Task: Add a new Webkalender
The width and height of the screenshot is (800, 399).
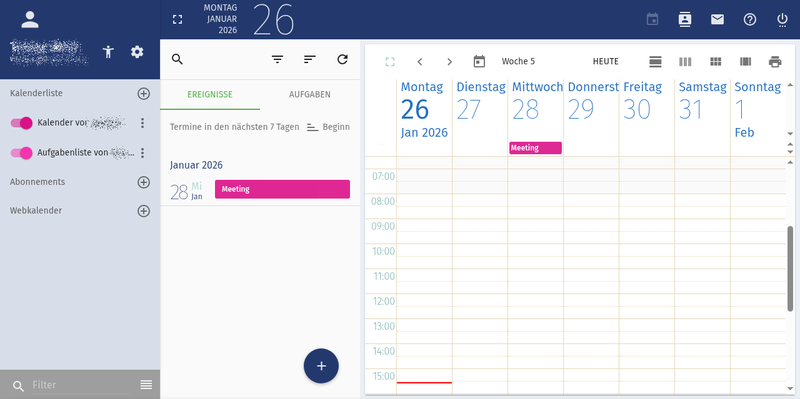Action: tap(144, 211)
